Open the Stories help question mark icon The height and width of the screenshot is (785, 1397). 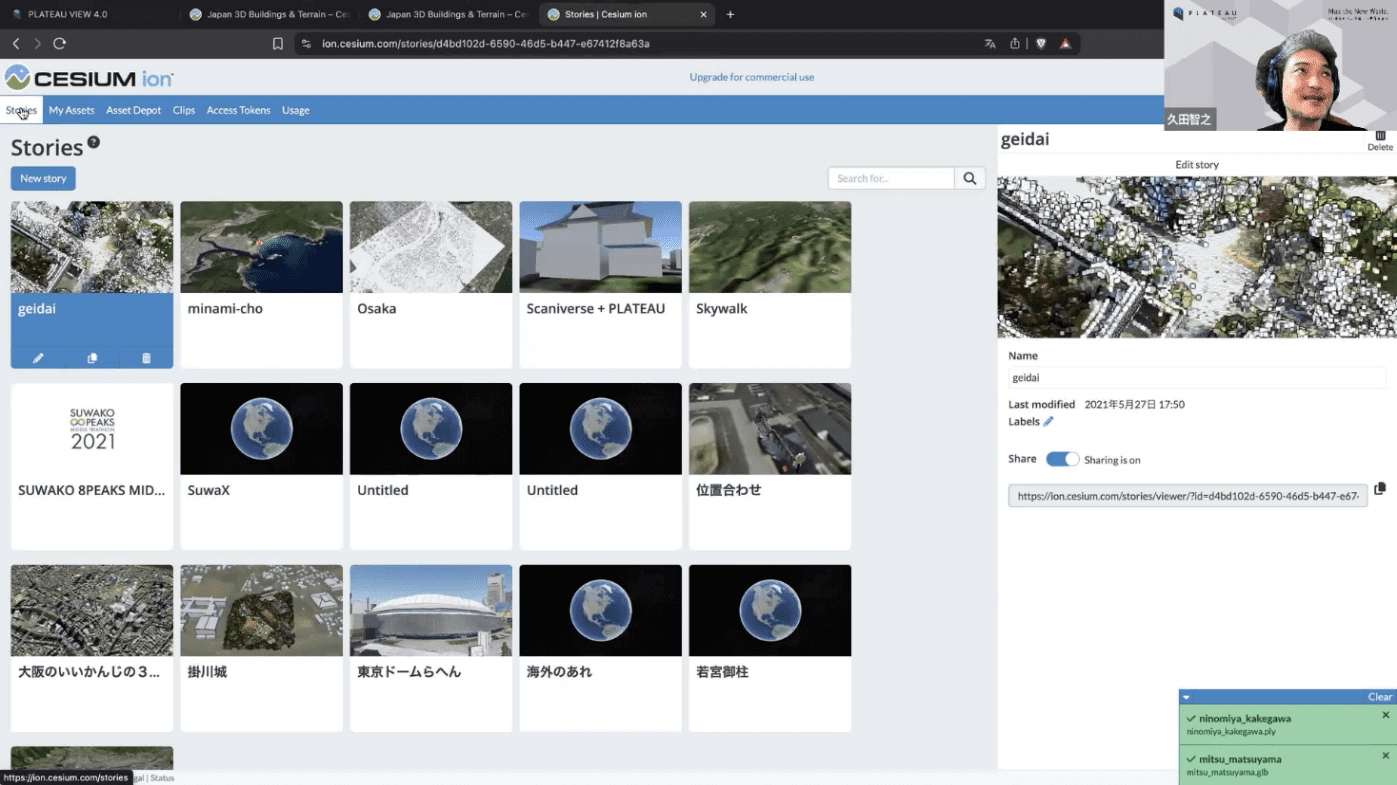(x=93, y=142)
